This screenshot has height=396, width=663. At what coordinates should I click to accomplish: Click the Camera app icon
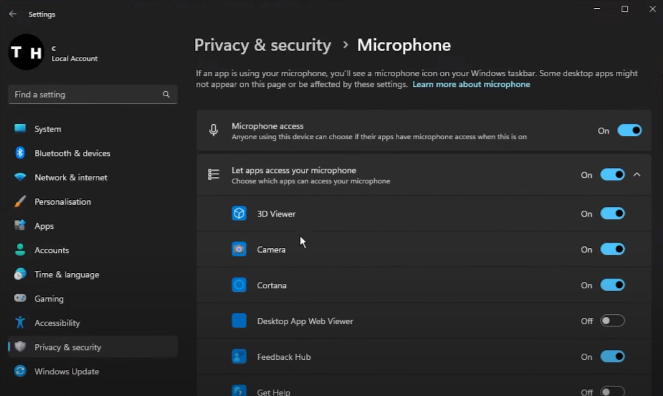point(239,249)
